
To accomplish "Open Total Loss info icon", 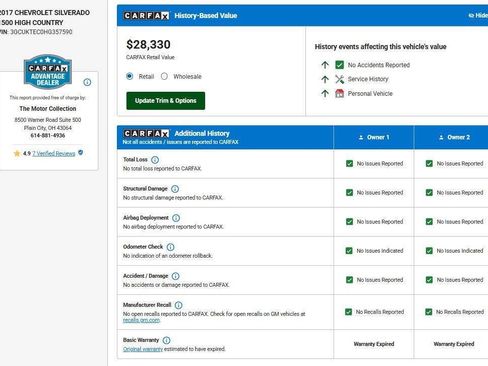I will [x=155, y=160].
